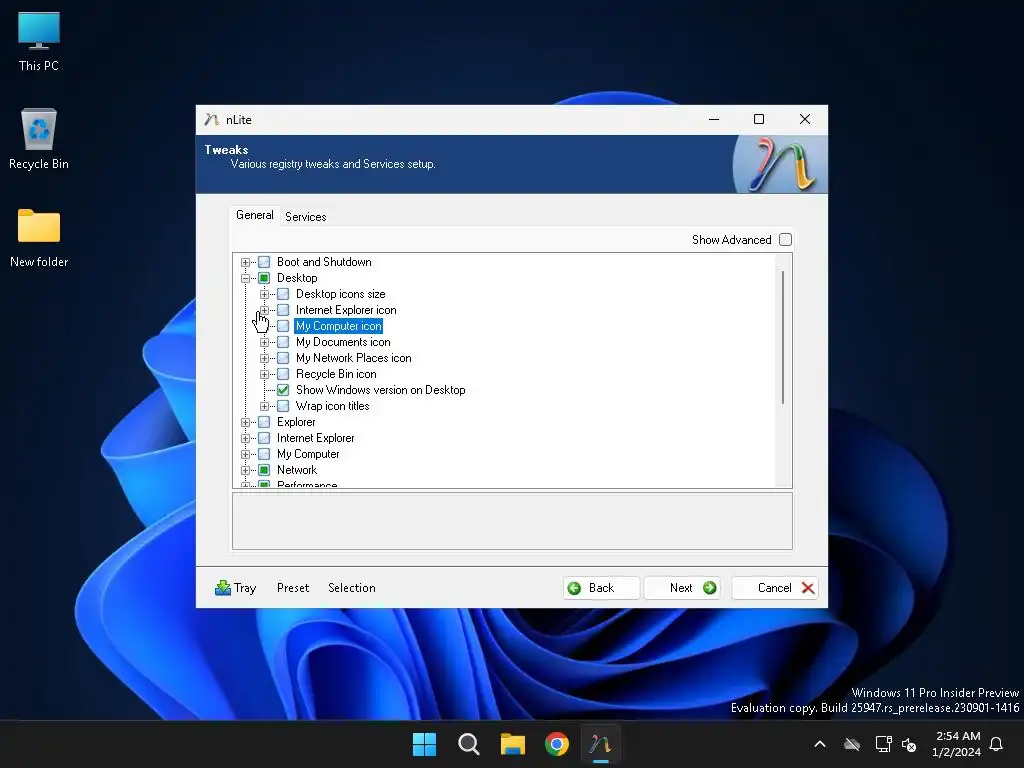Switch to the Services tab
The image size is (1024, 768).
[x=305, y=217]
